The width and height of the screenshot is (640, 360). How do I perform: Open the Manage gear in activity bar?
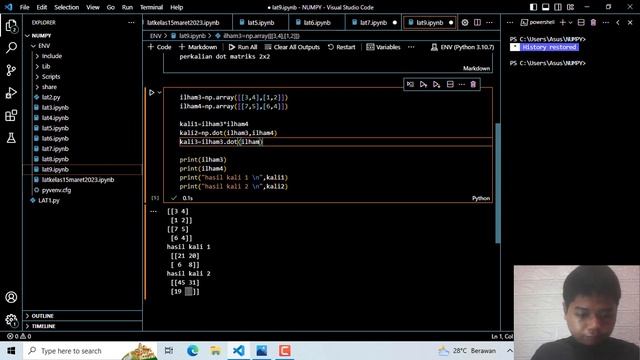click(11, 320)
